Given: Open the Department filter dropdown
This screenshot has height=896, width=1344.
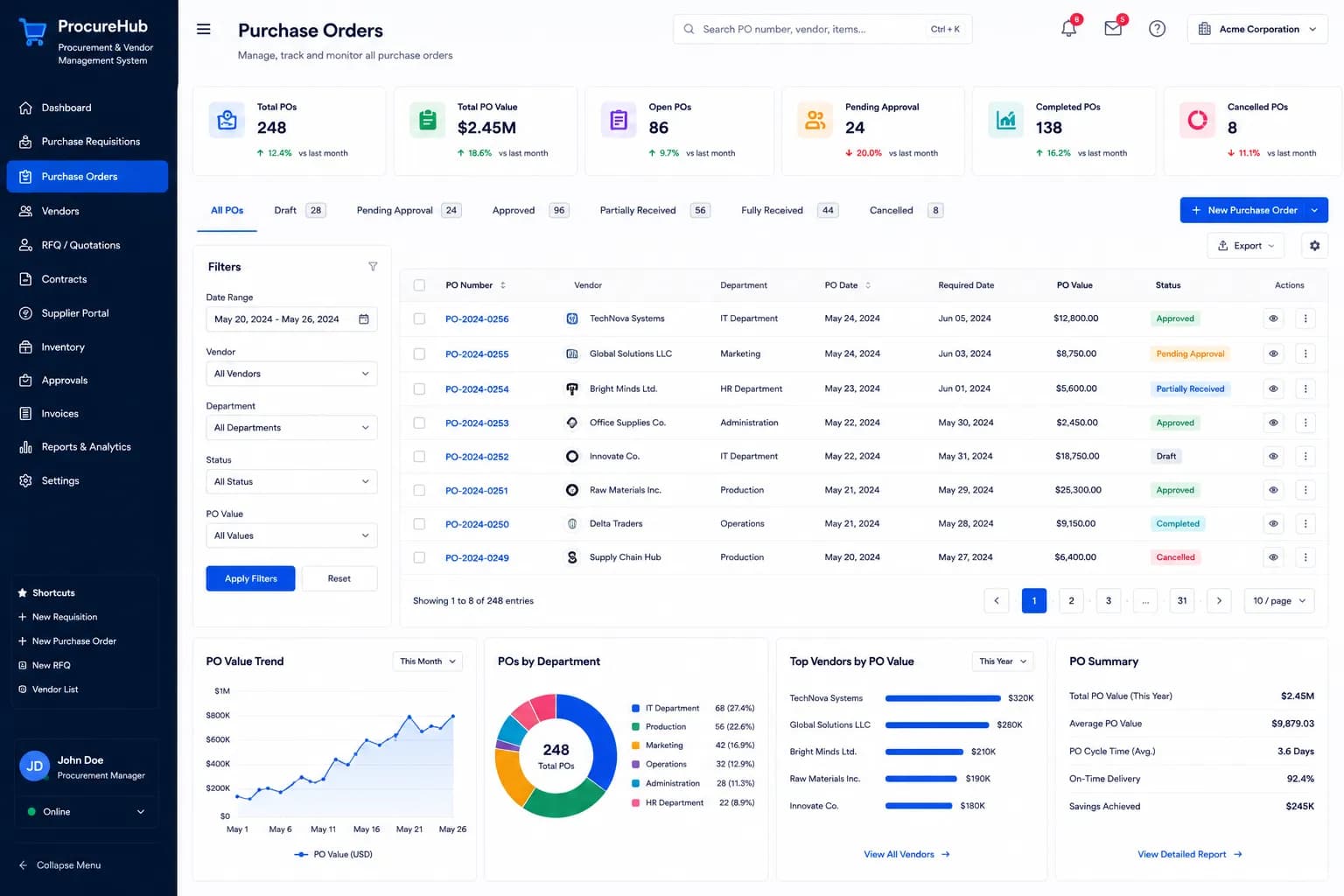Looking at the screenshot, I should [291, 428].
